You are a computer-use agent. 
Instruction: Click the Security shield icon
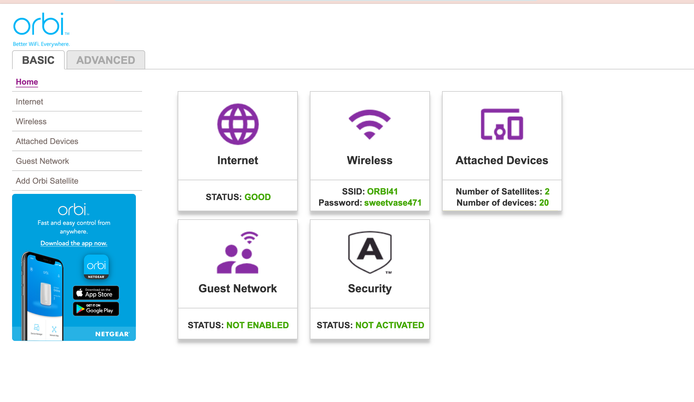[x=369, y=252]
